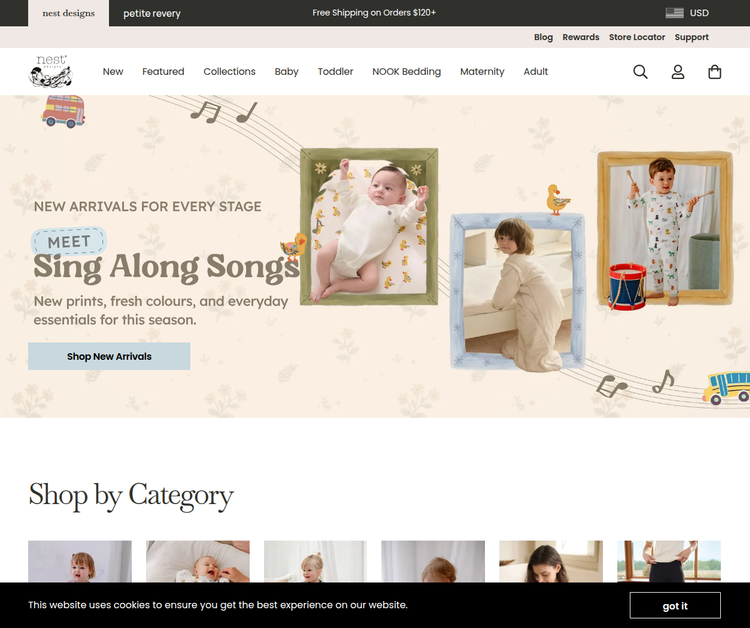Click the nest designs logo

(x=50, y=71)
